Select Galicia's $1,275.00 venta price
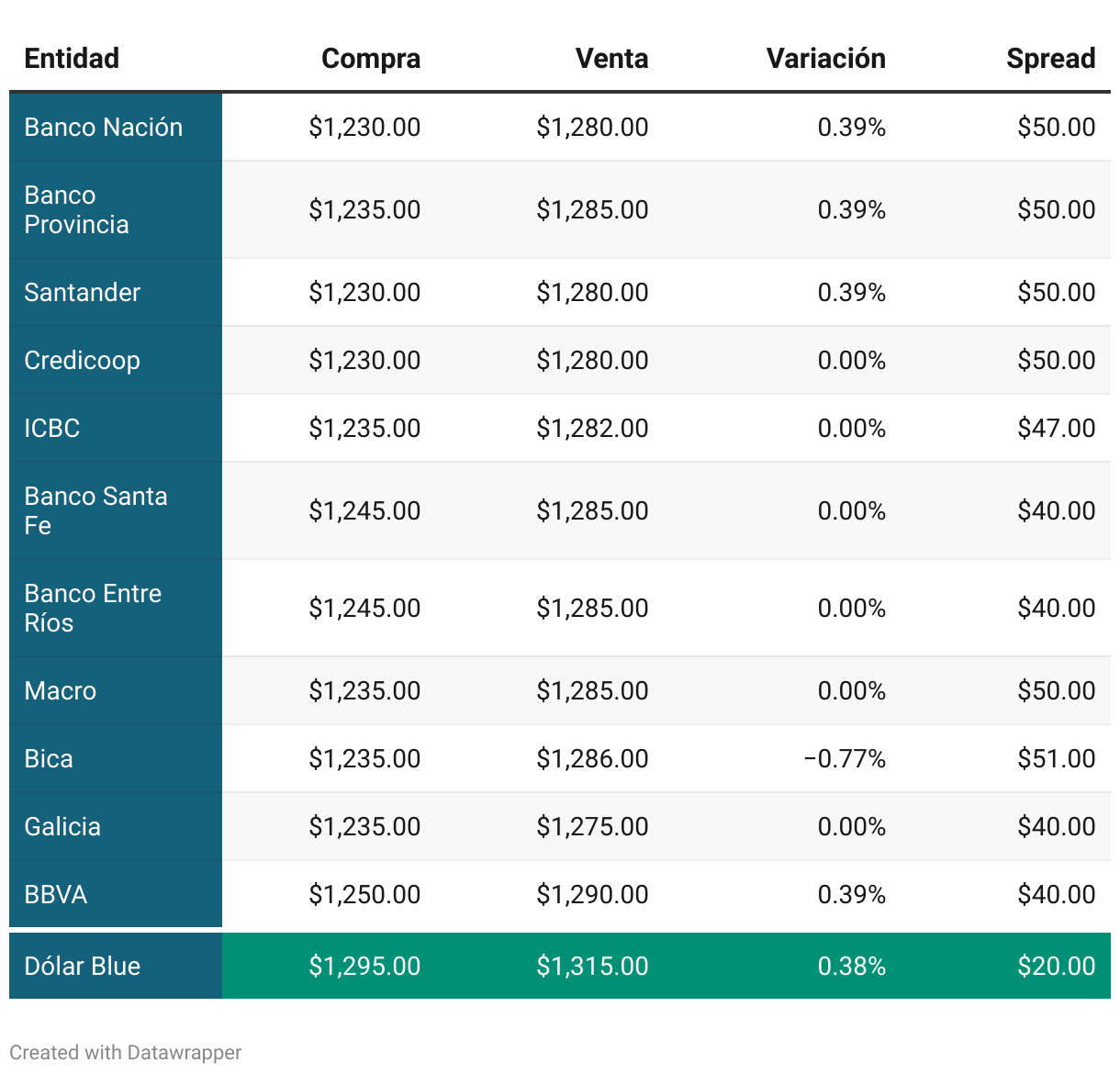Screen dimensions: 1120x1074 (592, 827)
